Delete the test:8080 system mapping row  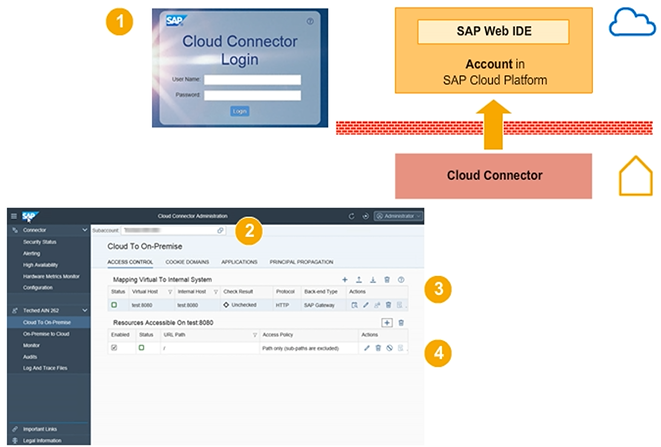pyautogui.click(x=390, y=304)
